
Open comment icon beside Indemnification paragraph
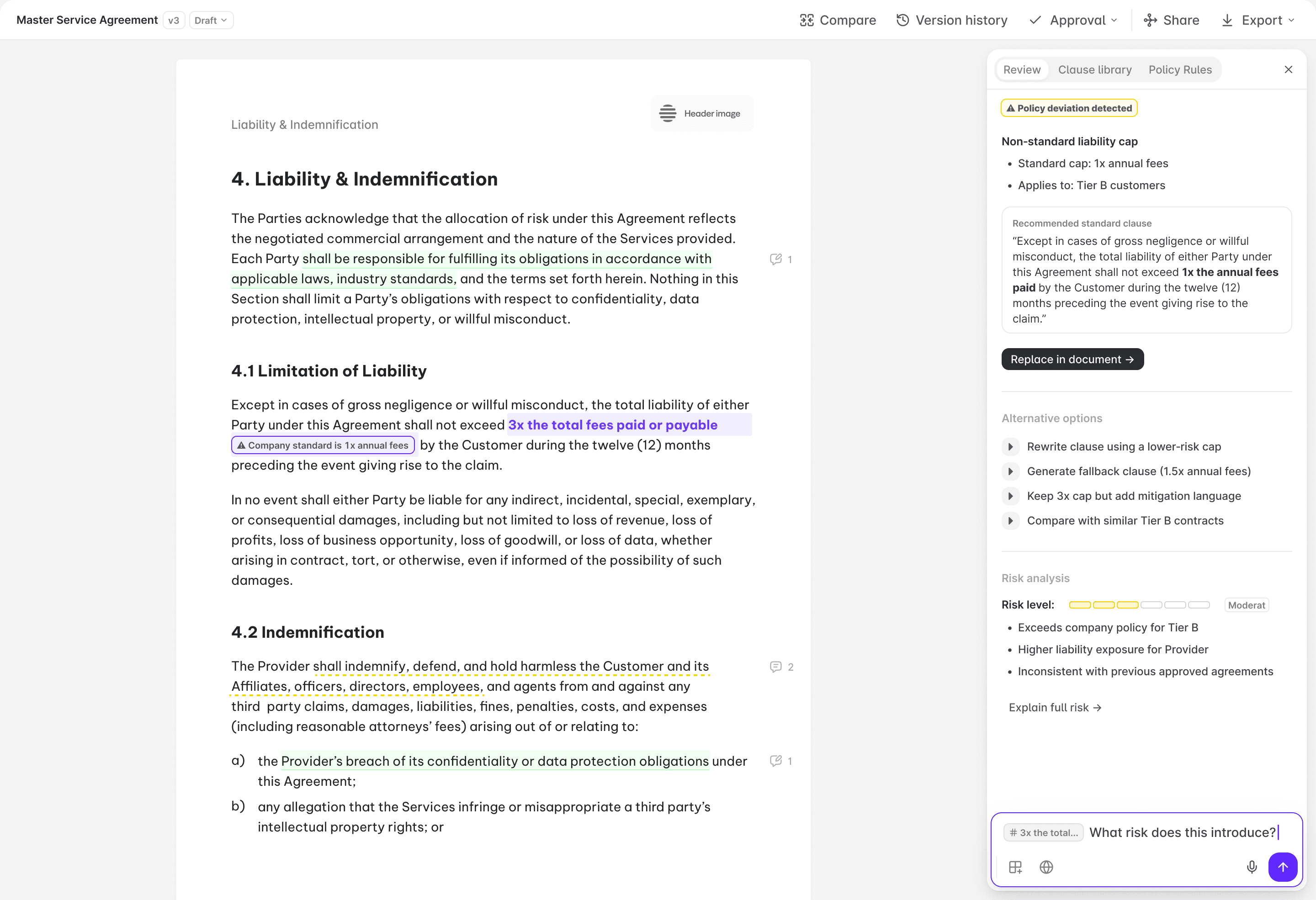point(776,667)
